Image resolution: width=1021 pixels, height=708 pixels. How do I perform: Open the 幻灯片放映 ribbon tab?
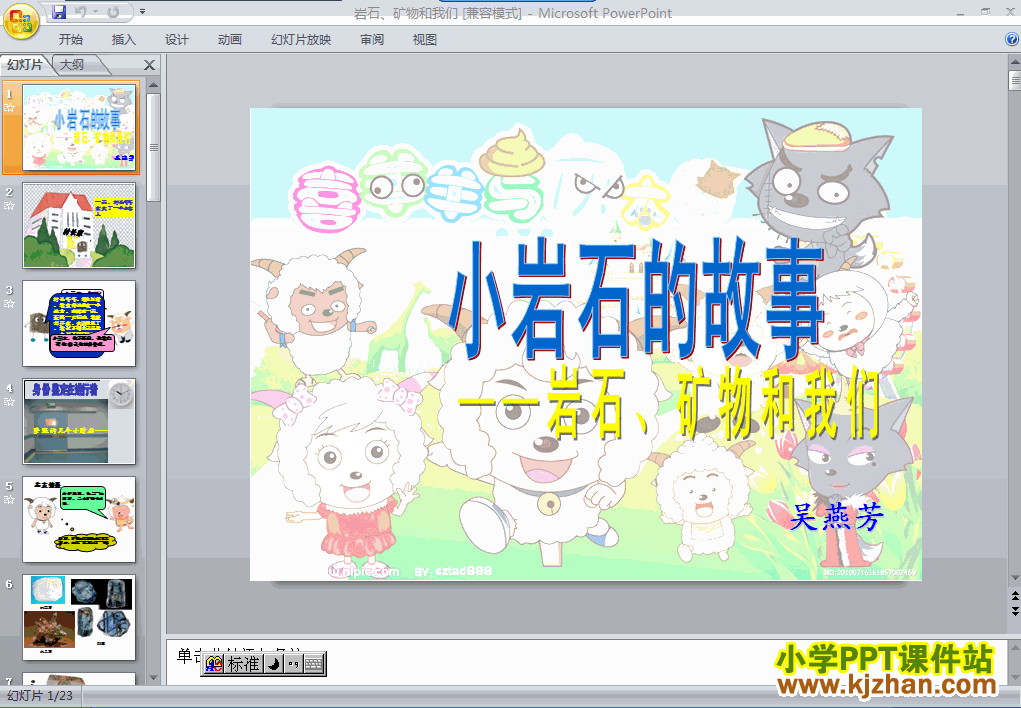(x=301, y=40)
